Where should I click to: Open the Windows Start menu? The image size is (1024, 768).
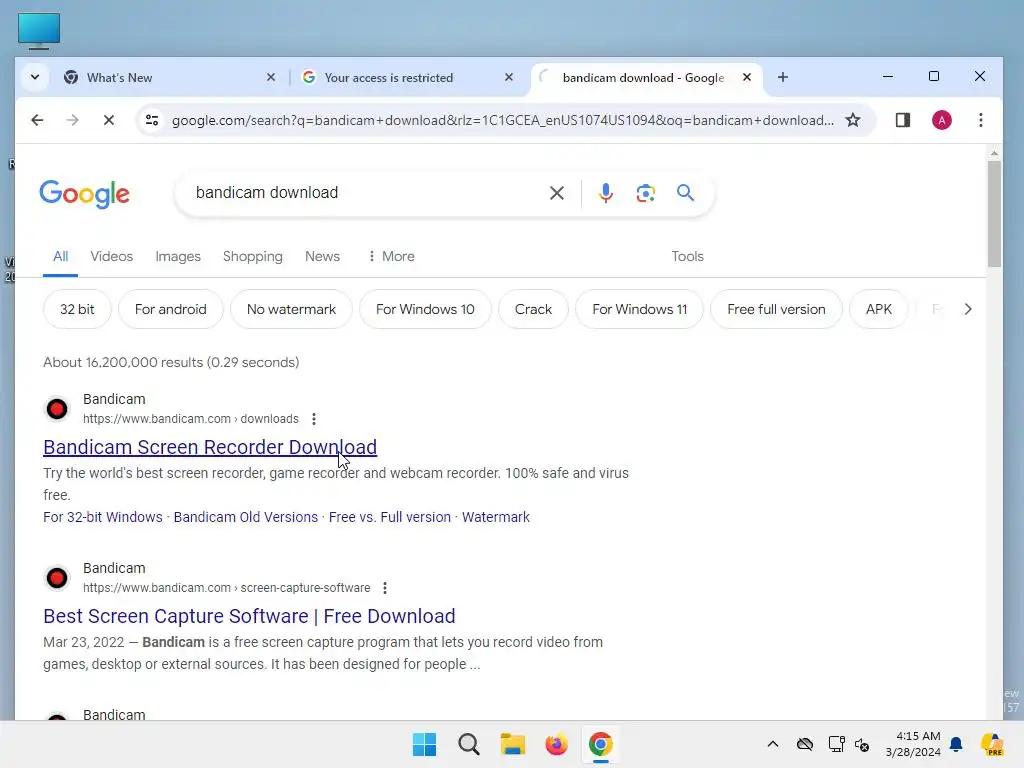pos(424,744)
